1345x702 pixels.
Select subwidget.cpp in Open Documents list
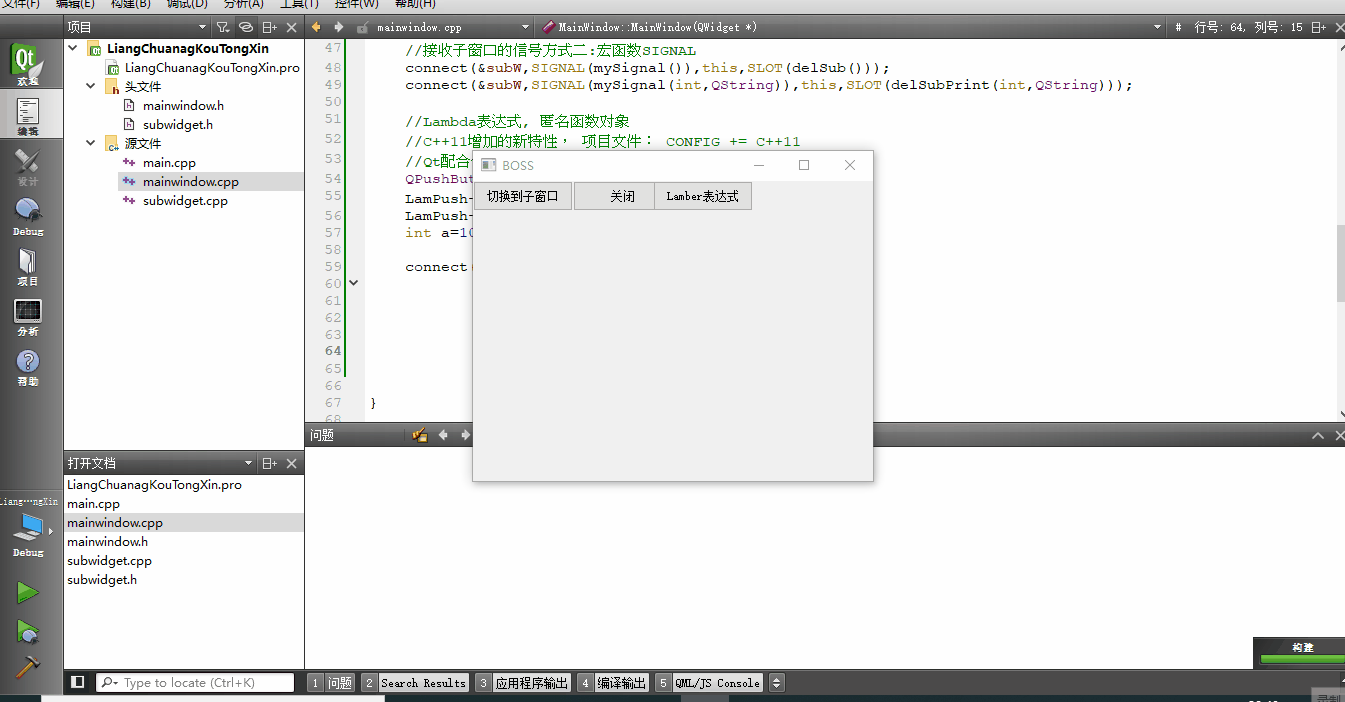coord(110,561)
